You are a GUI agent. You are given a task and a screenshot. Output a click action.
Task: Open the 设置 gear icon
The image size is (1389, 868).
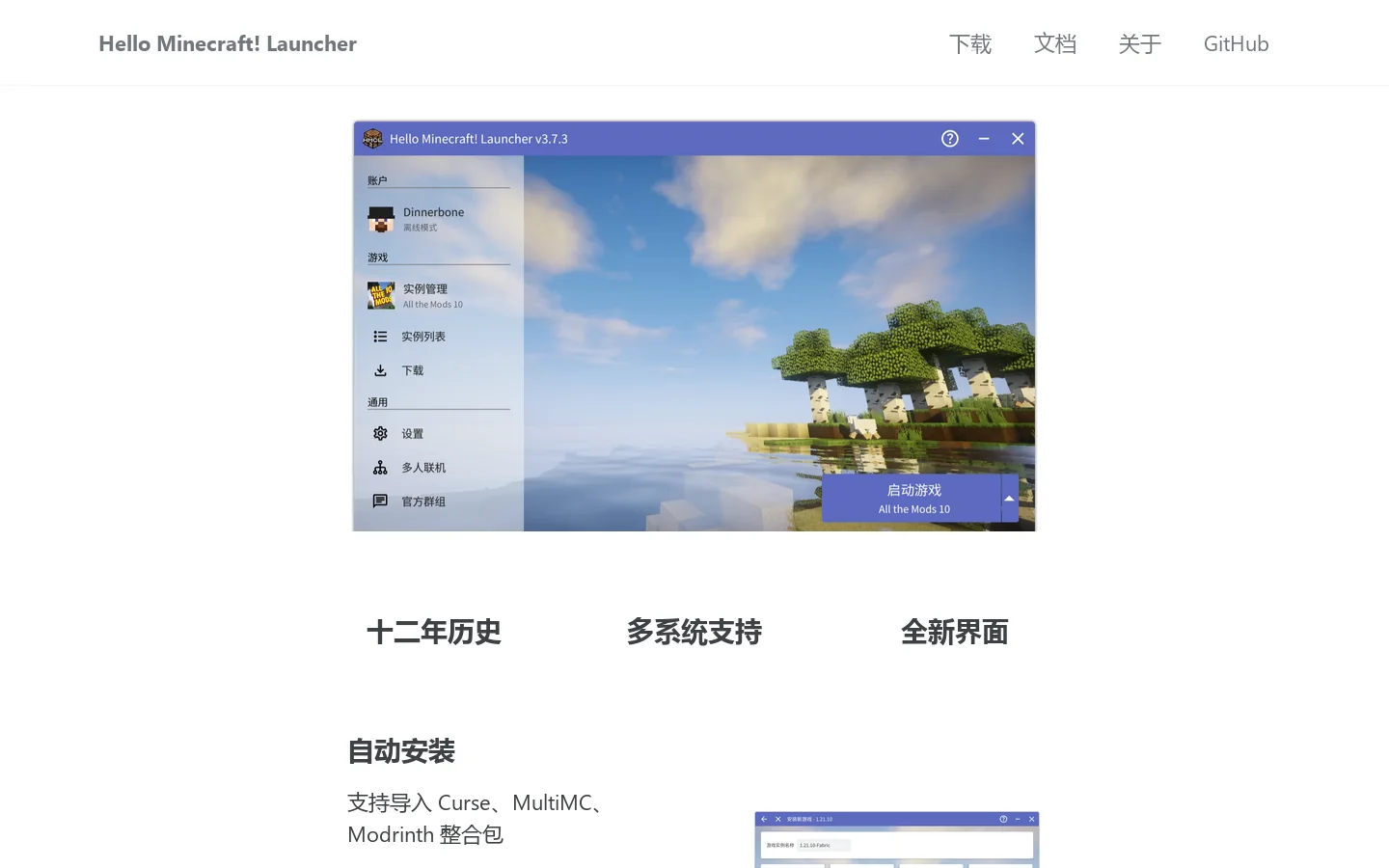[x=380, y=434]
